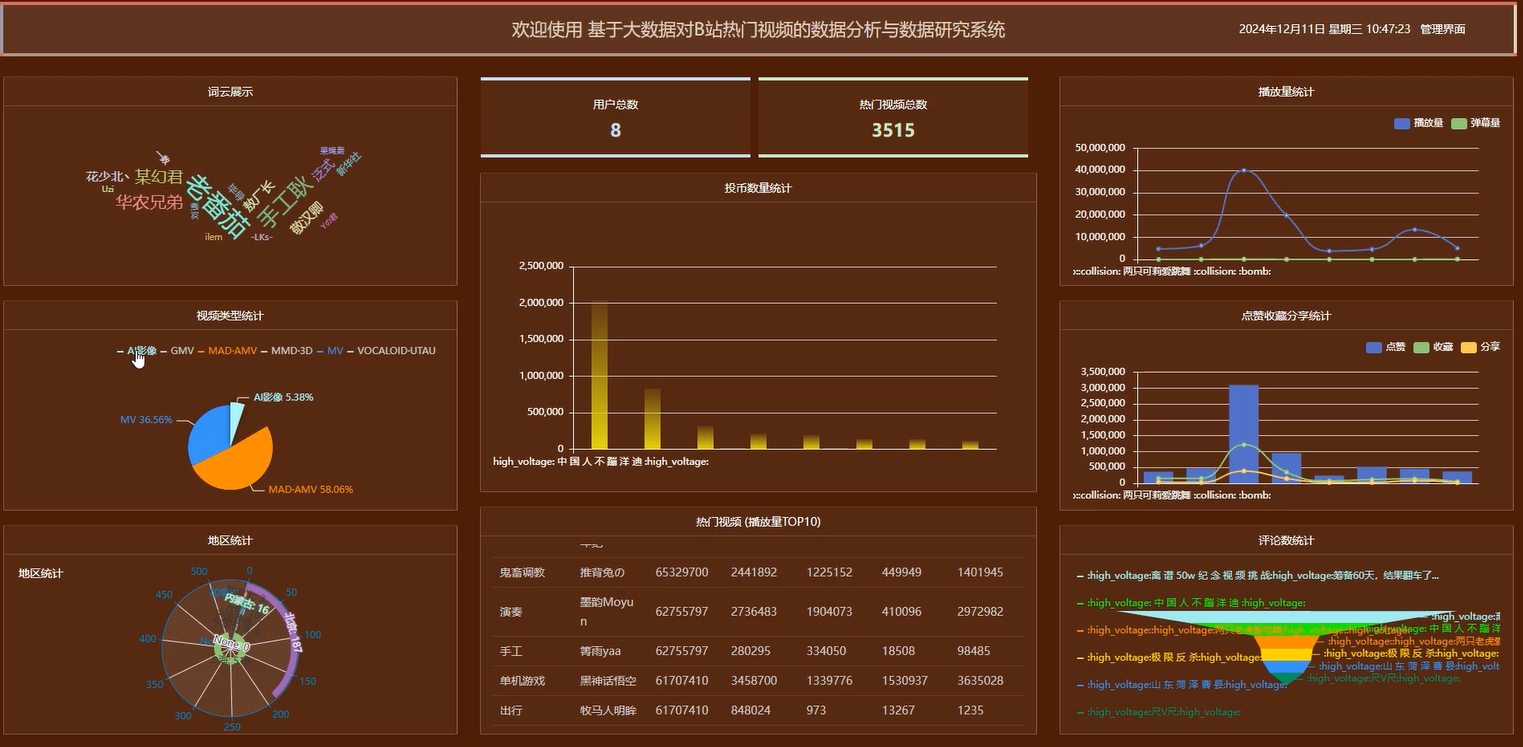Screen dimensions: 1523x747
Task: Toggle the MV legend entry above the pie
Action: coord(330,351)
